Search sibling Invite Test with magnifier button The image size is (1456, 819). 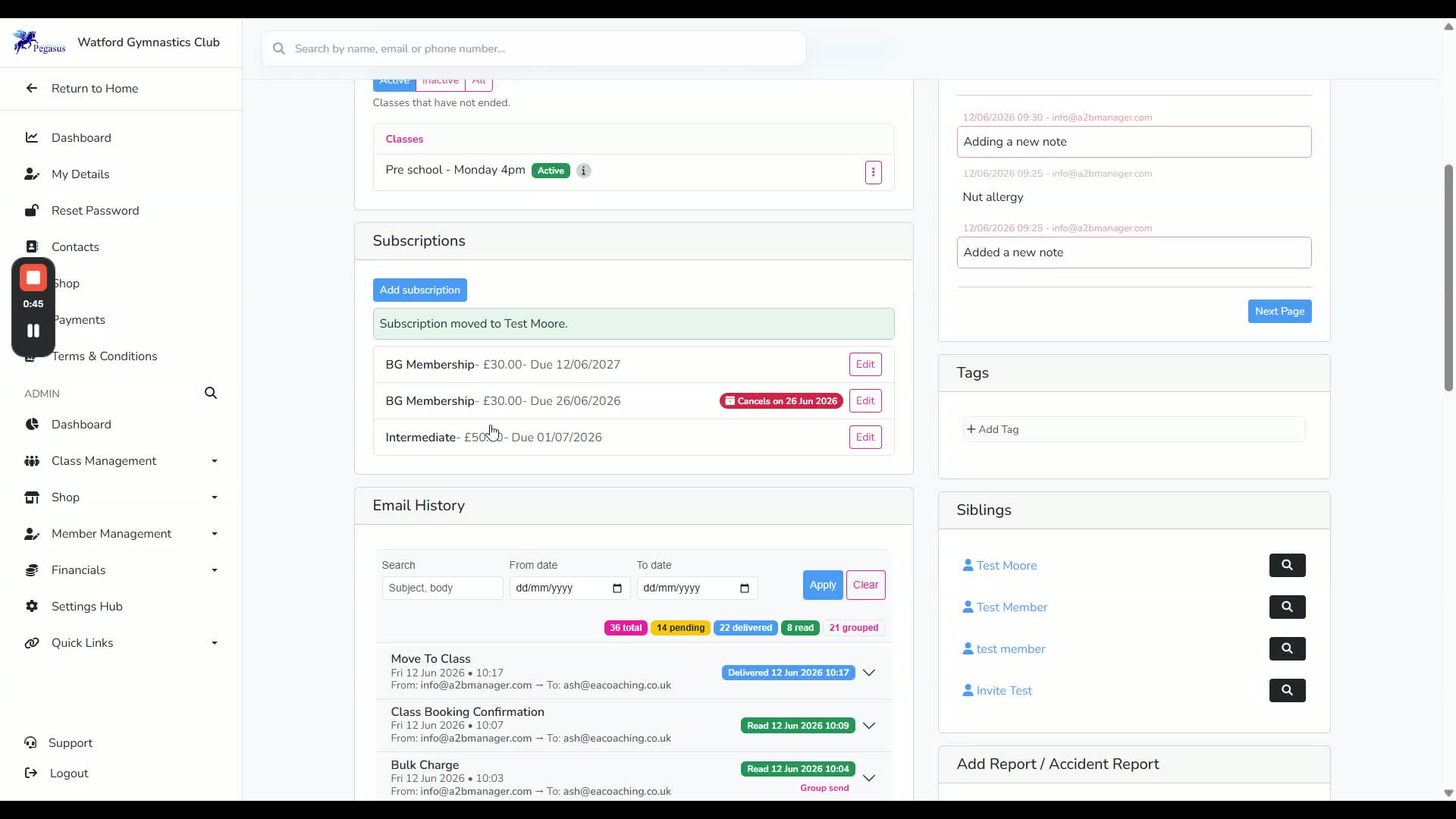coord(1288,690)
